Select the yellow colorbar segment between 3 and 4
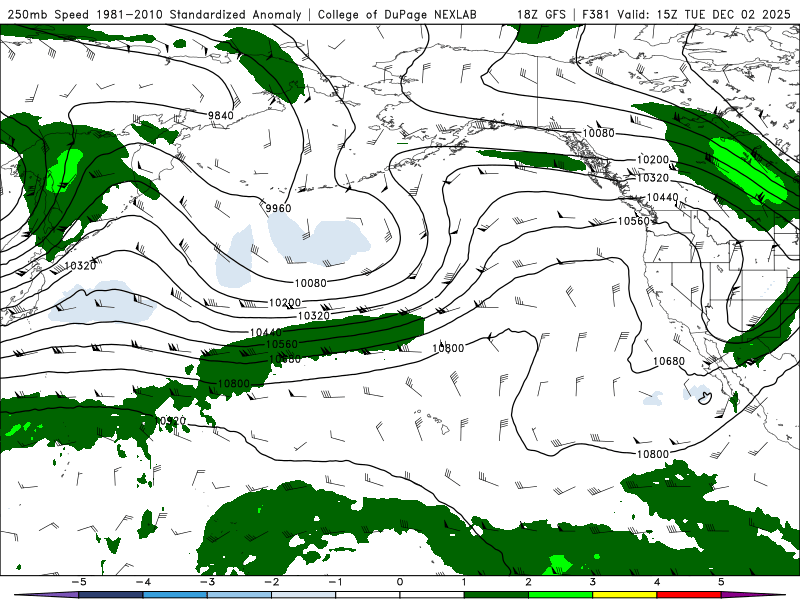The height and width of the screenshot is (600, 800). click(x=624, y=595)
